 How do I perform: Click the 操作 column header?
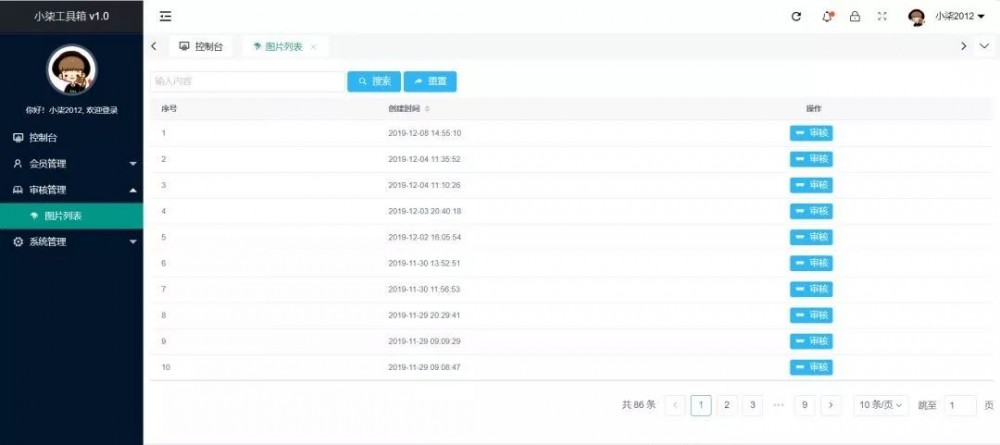tap(814, 109)
